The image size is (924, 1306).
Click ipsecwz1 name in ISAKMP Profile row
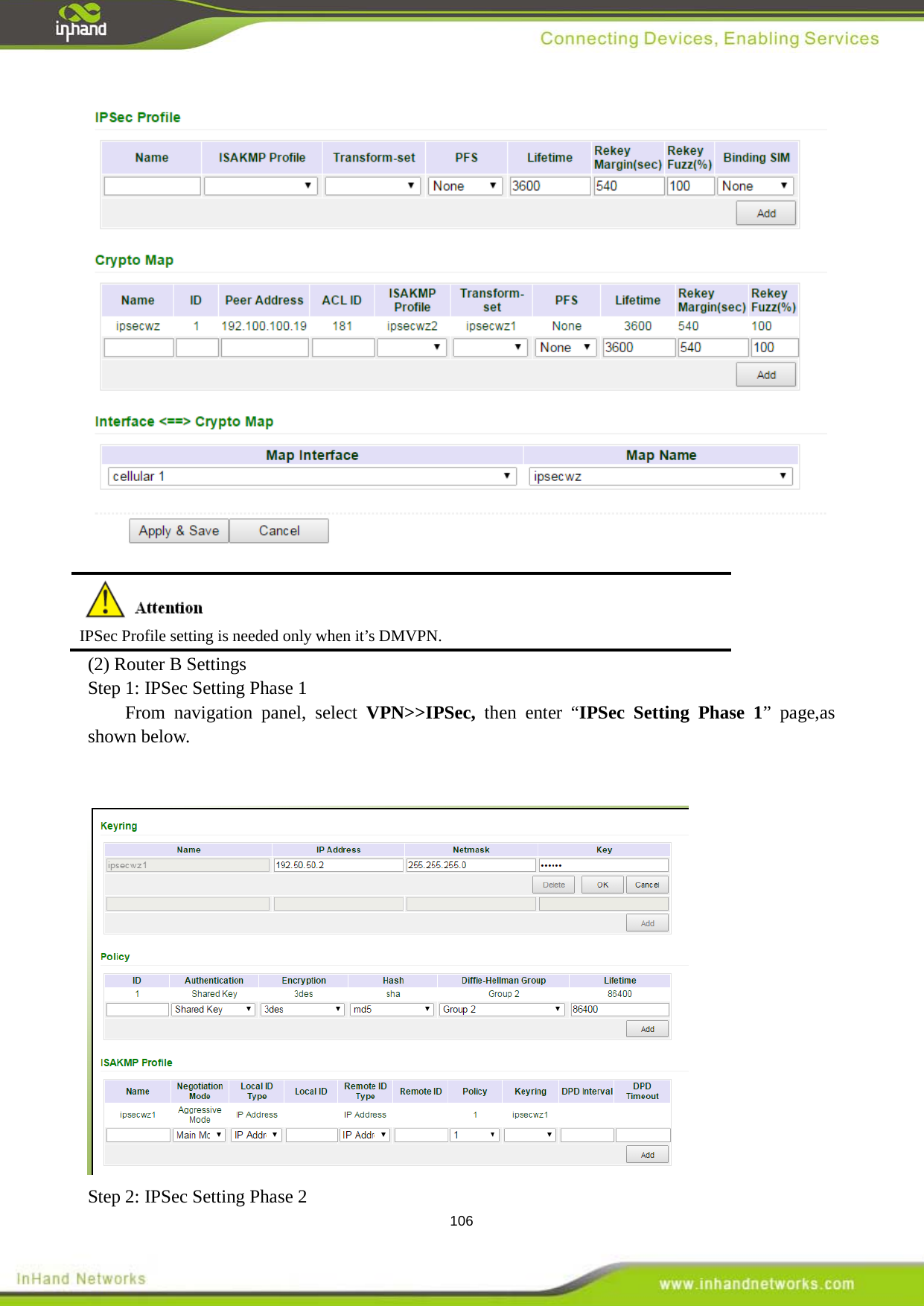(138, 1115)
